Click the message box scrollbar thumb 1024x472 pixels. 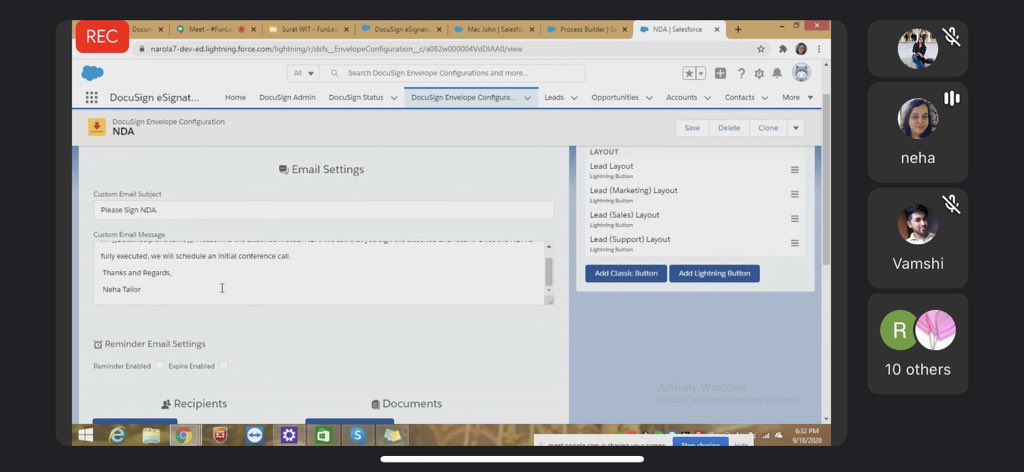(x=549, y=271)
